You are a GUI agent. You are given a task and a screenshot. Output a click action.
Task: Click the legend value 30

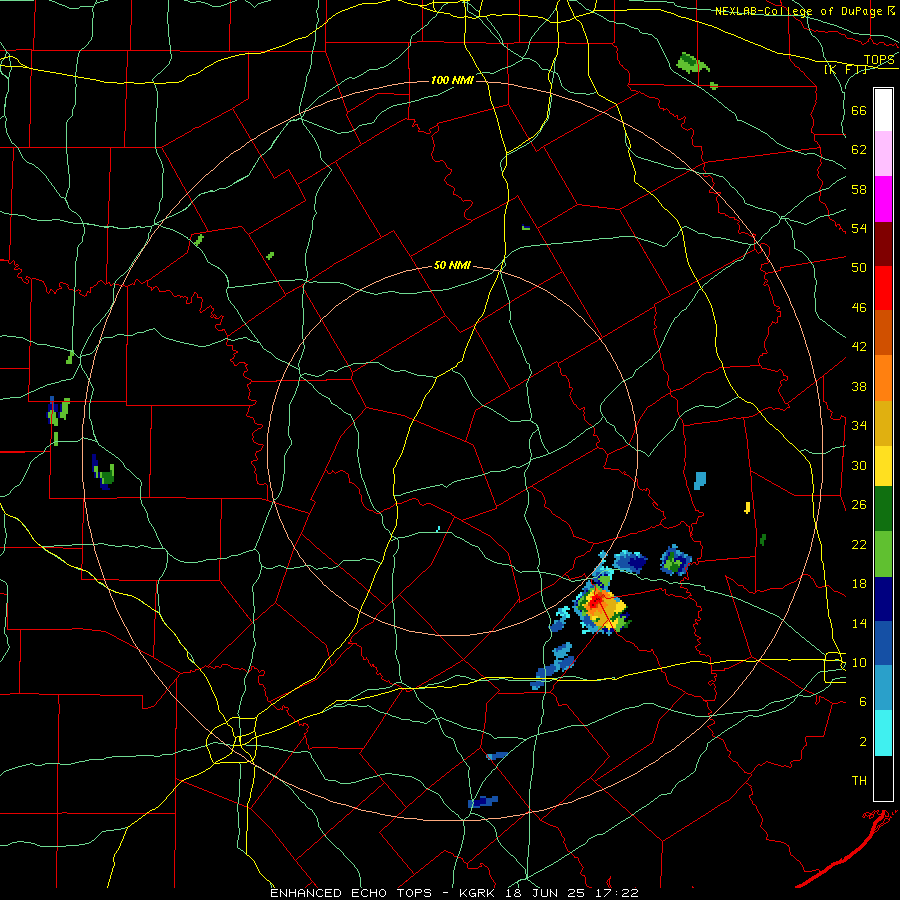859,465
